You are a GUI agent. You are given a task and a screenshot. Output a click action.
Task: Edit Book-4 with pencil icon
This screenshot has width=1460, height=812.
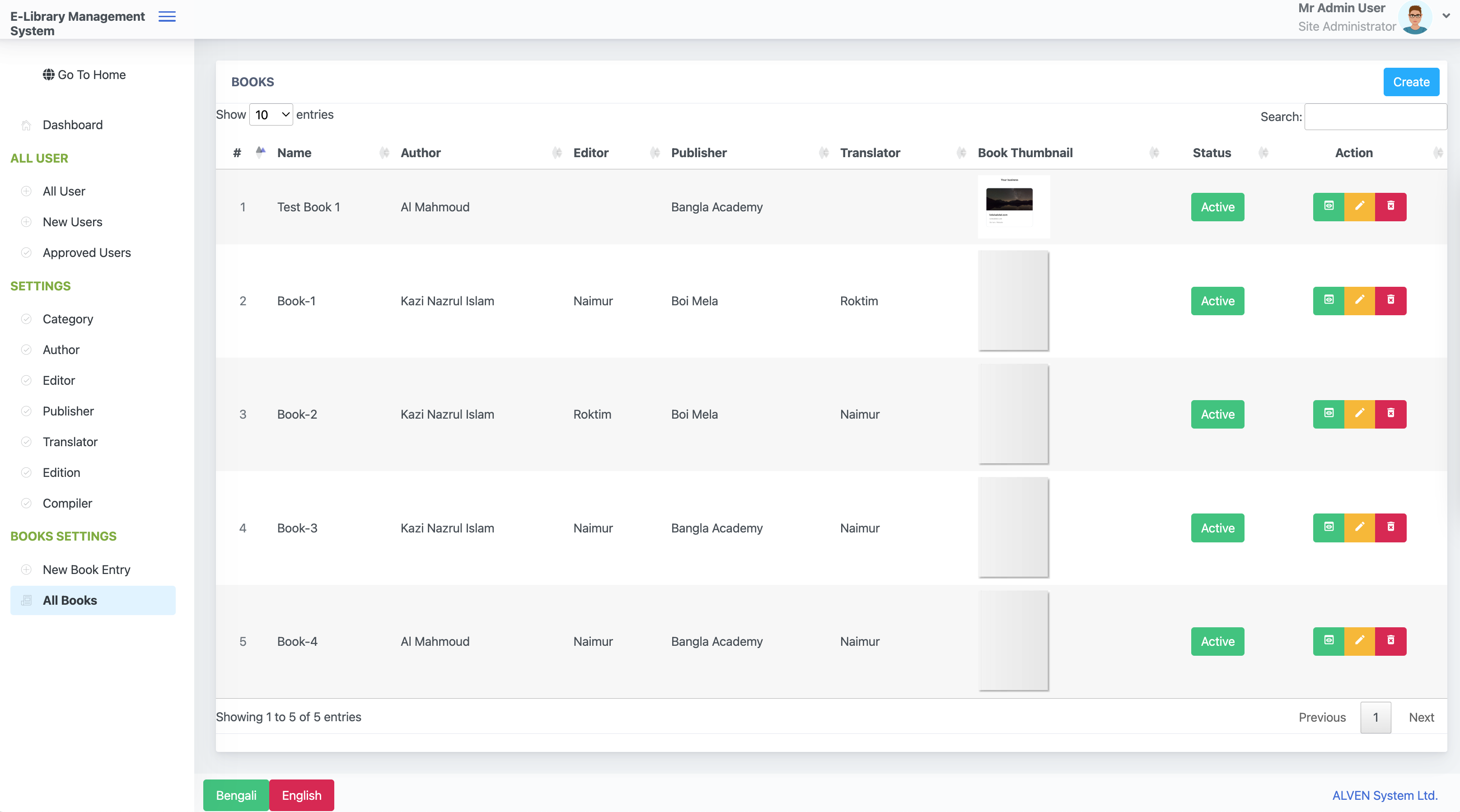tap(1360, 641)
